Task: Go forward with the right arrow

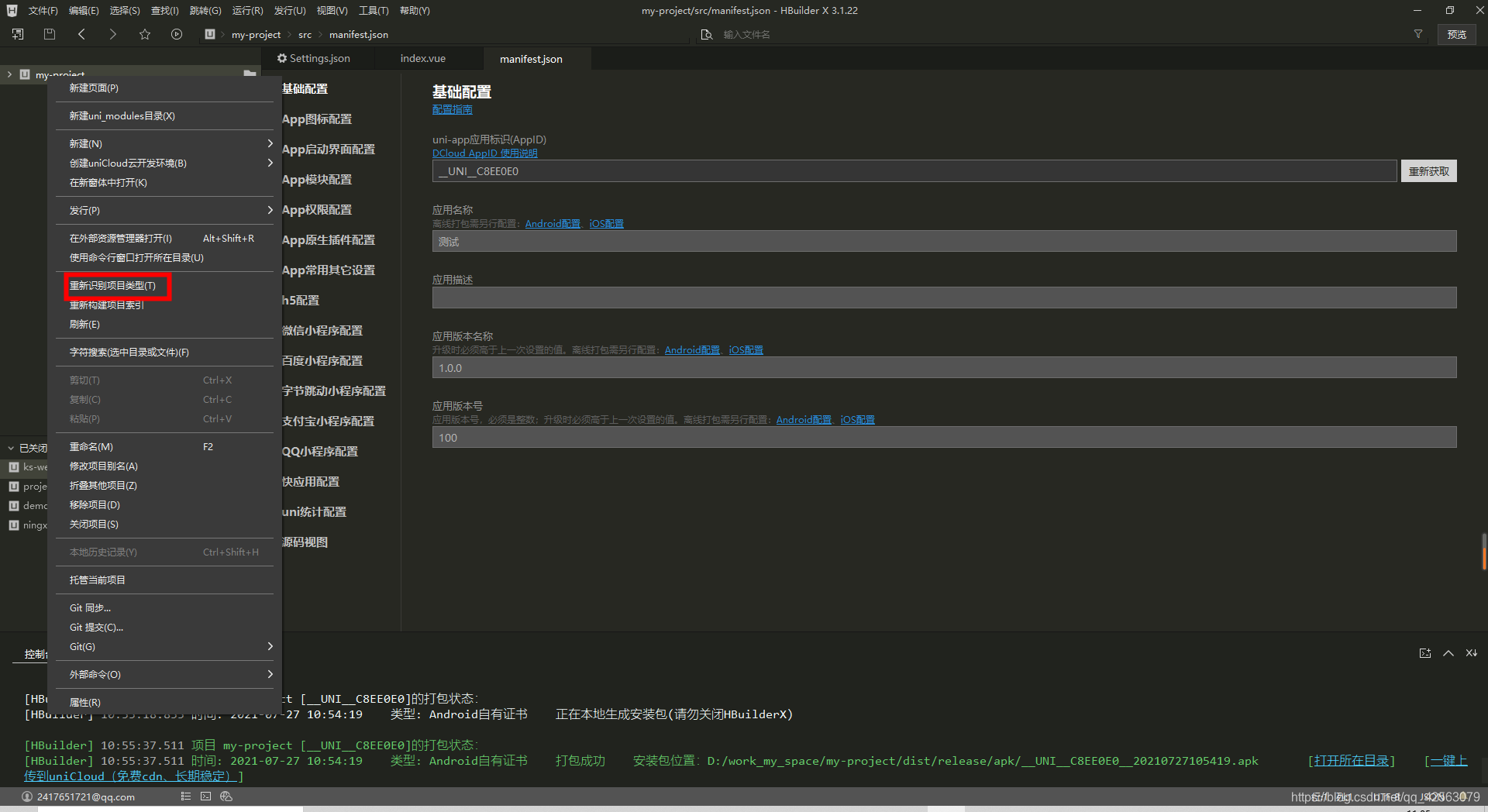Action: click(x=113, y=34)
